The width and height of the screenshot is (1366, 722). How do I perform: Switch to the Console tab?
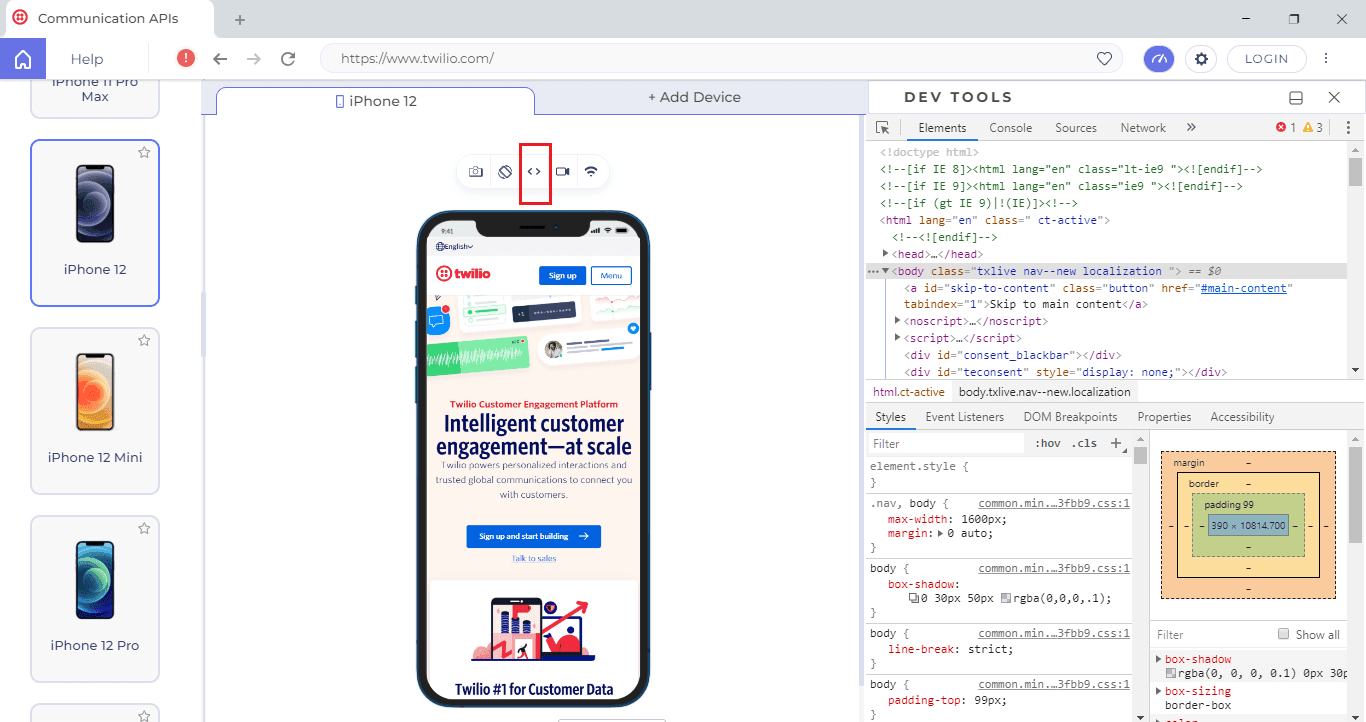(1010, 127)
